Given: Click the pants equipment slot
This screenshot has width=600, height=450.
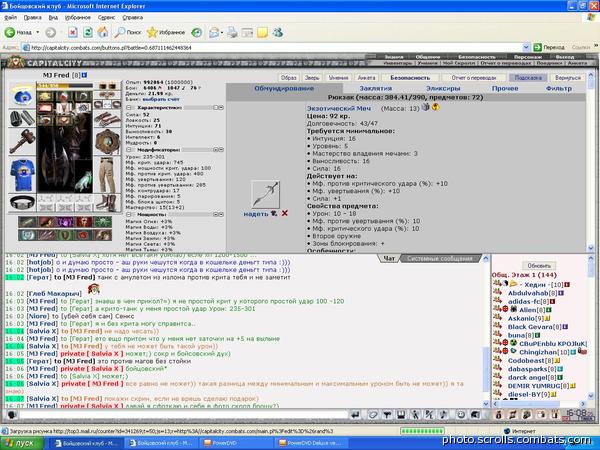Looking at the screenshot, I should (107, 174).
